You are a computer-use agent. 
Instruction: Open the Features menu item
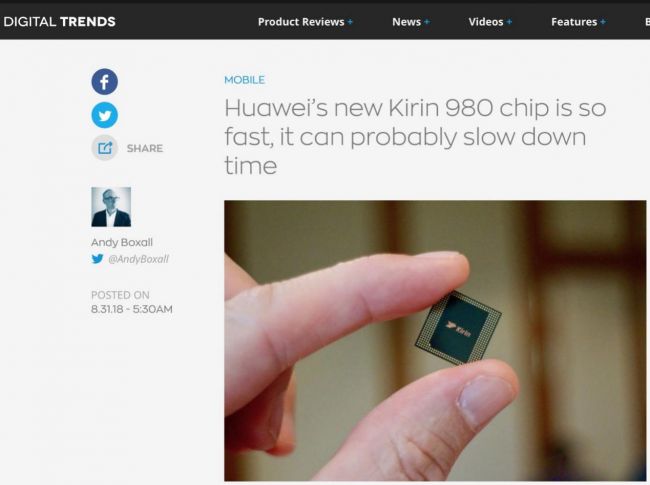pyautogui.click(x=574, y=22)
